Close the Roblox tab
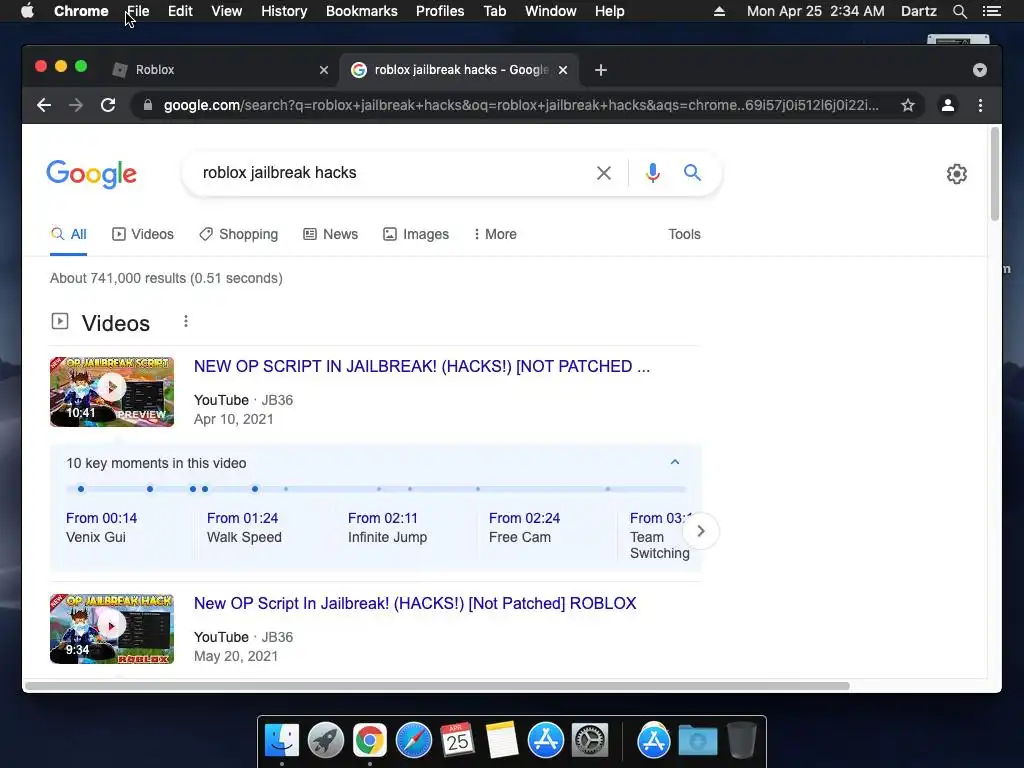Screen dimensions: 1024x768 point(324,70)
